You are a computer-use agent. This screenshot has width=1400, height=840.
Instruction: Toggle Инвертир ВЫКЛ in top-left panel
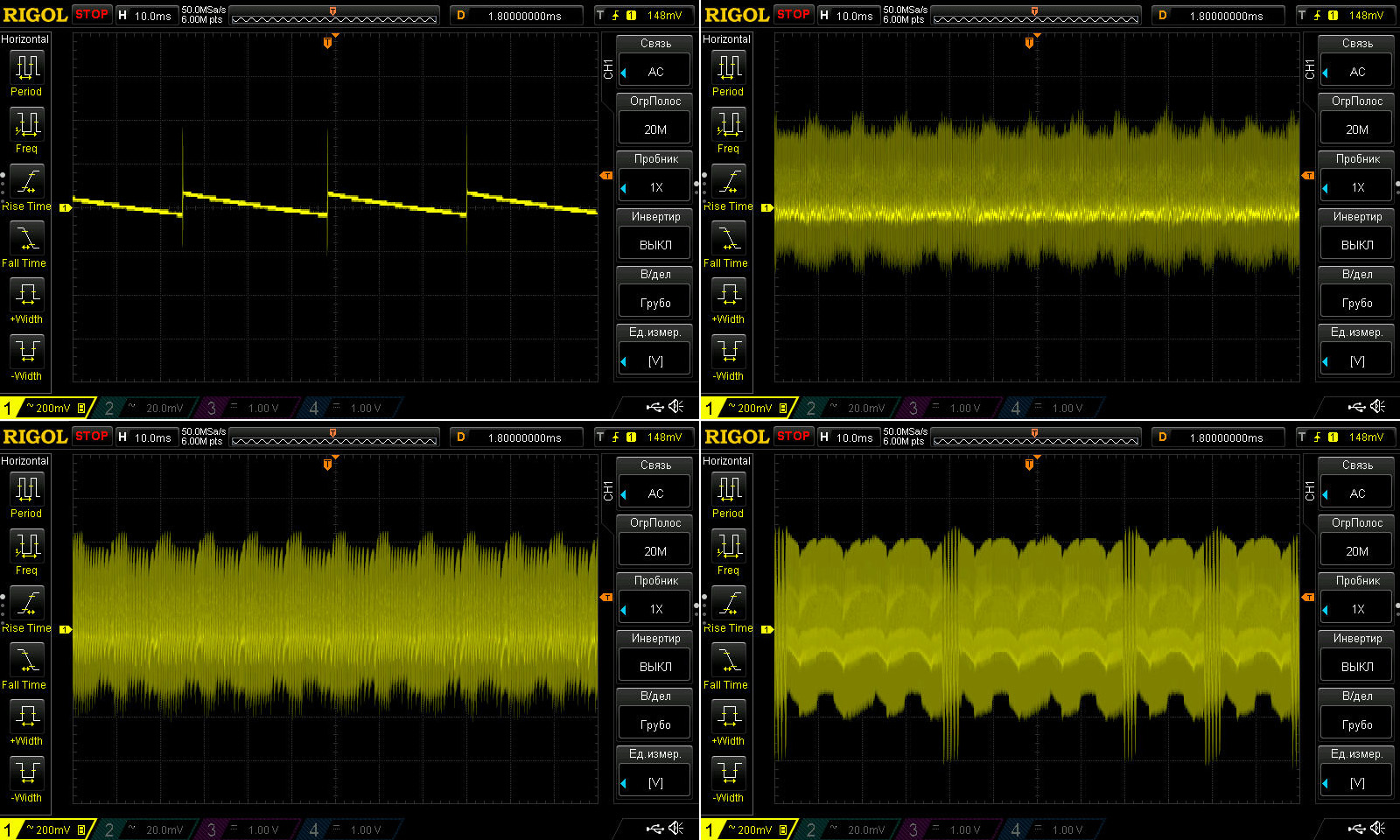(655, 245)
